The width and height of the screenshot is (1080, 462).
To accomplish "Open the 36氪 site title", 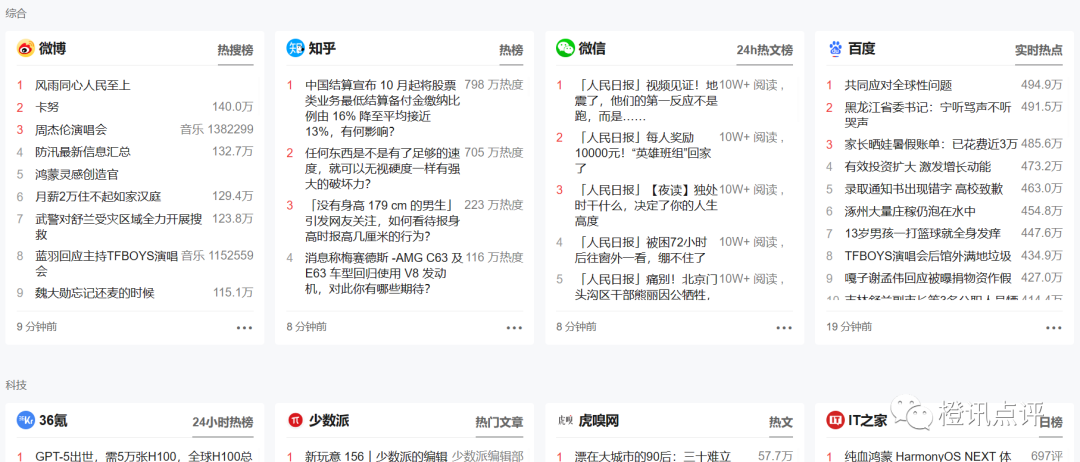I will (x=53, y=421).
